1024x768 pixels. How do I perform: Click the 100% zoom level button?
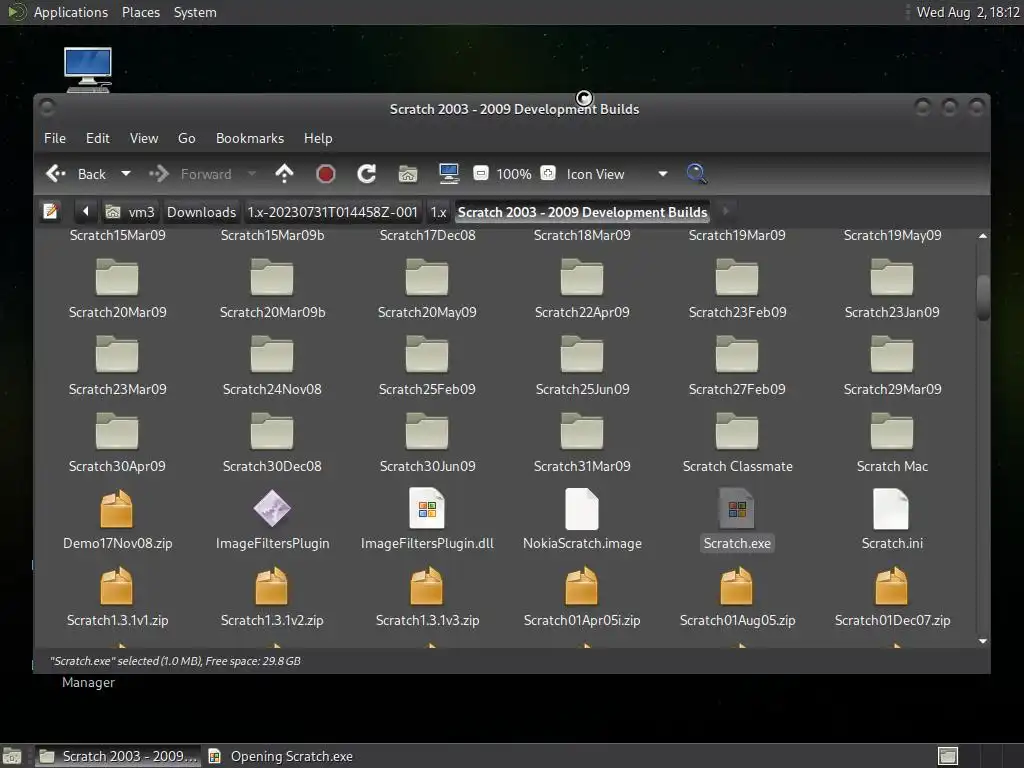click(514, 174)
